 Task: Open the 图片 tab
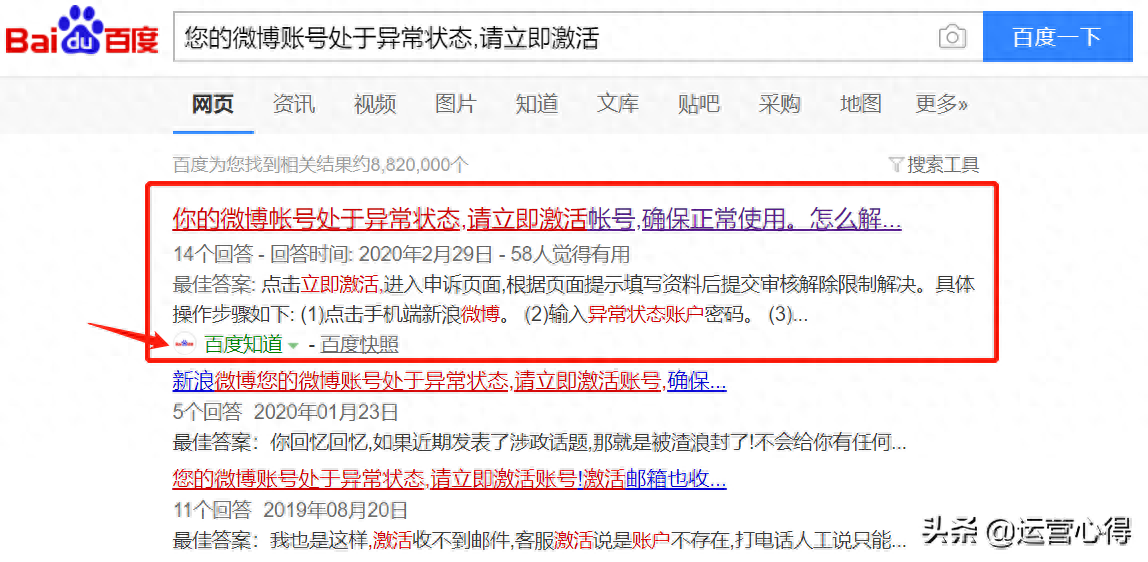(456, 104)
